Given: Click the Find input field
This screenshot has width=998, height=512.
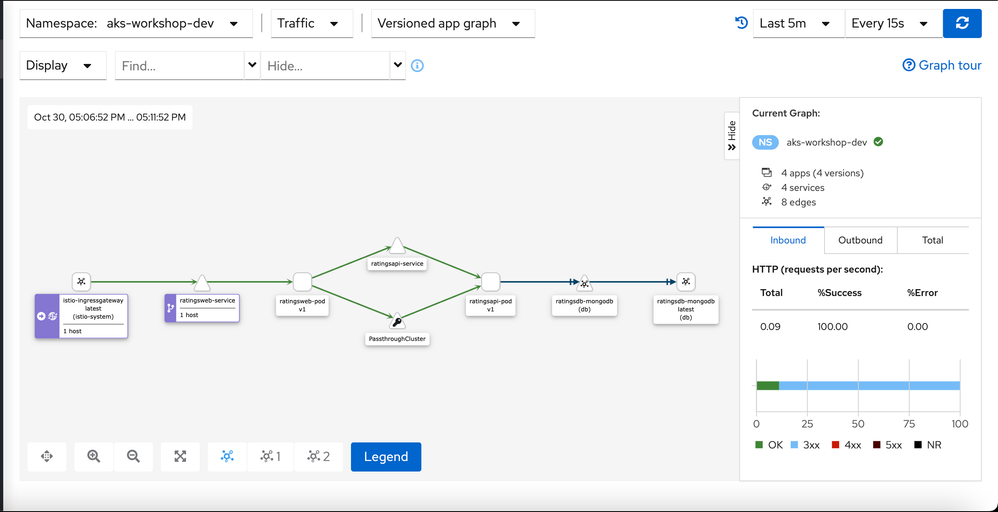Looking at the screenshot, I should click(x=180, y=66).
